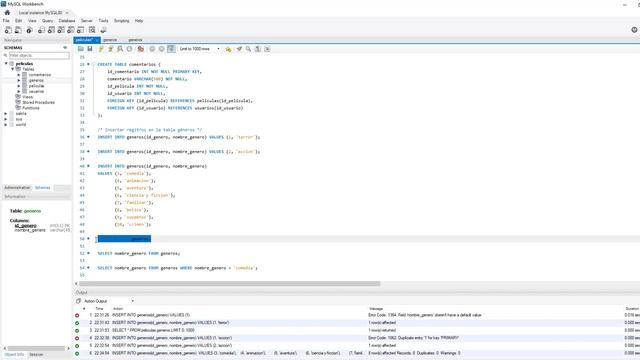Click the highlighted selection on line 50
The width and height of the screenshot is (640, 360).
tap(124, 239)
